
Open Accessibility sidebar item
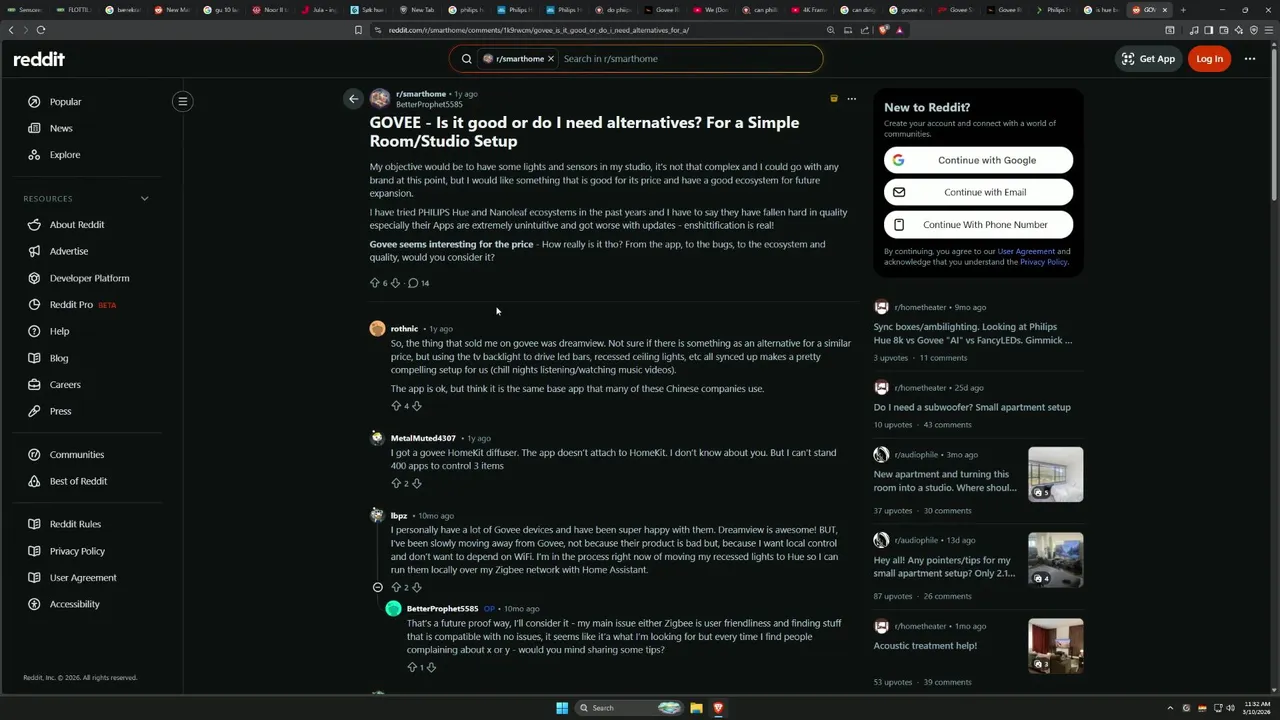click(x=74, y=604)
